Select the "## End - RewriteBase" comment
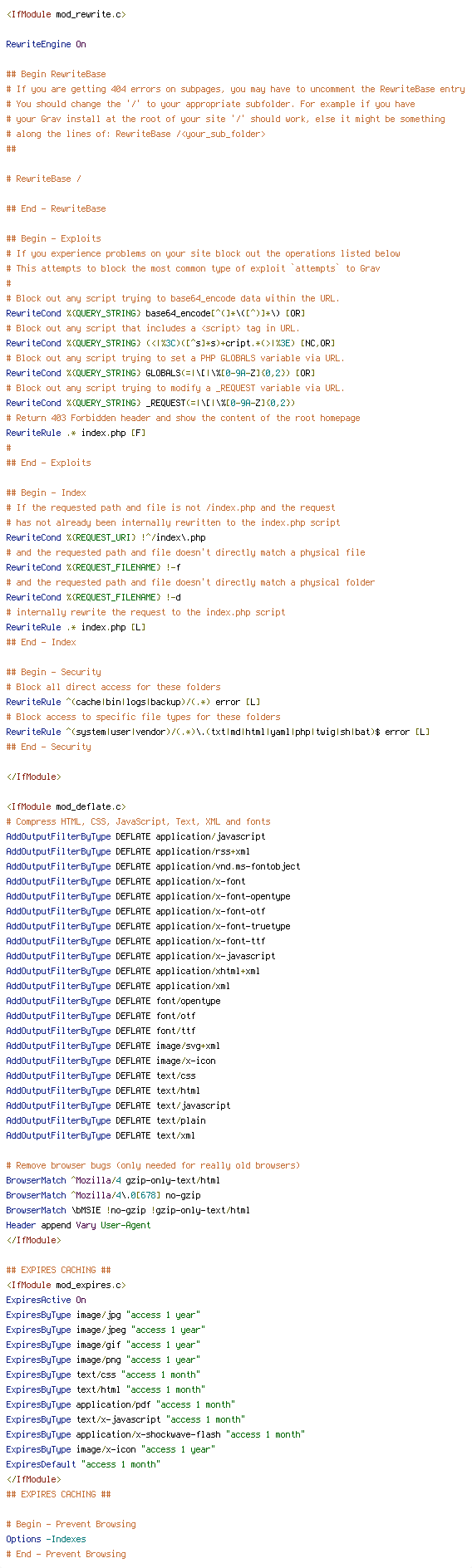The height and width of the screenshot is (1568, 472). (56, 208)
